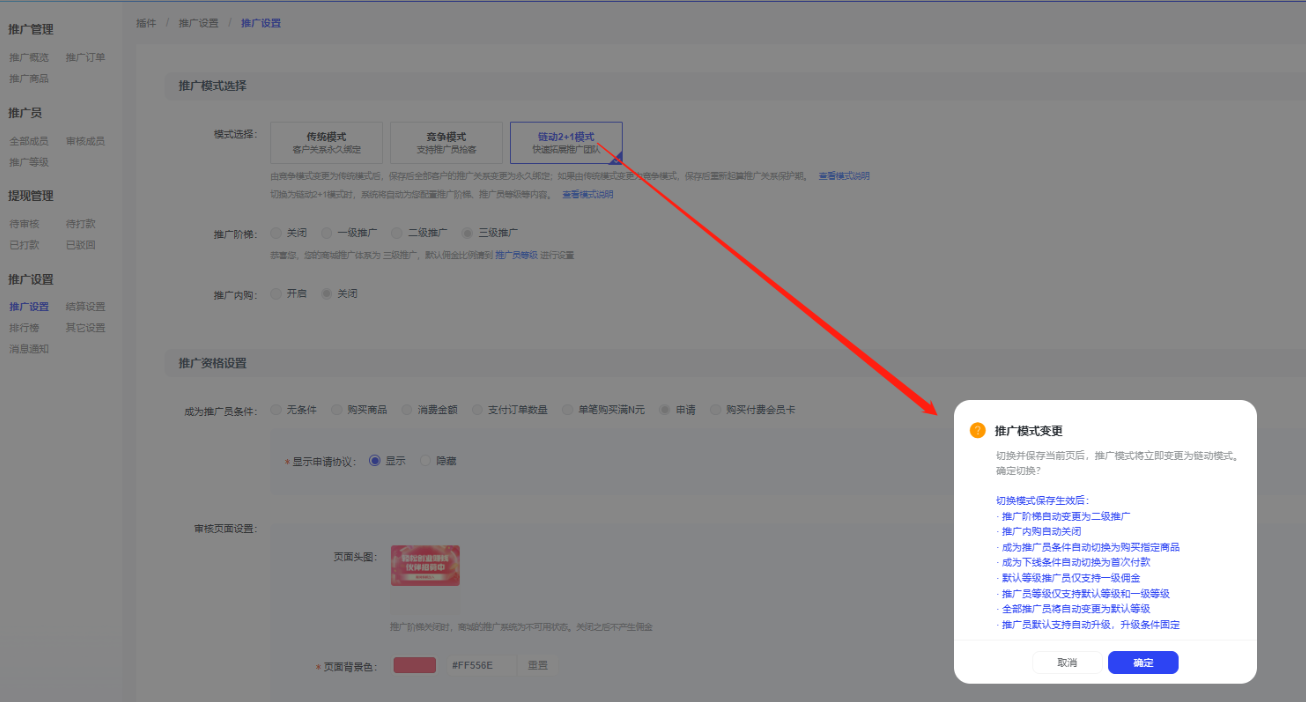1306x702 pixels.
Task: Open the page background color swatch
Action: (x=414, y=666)
